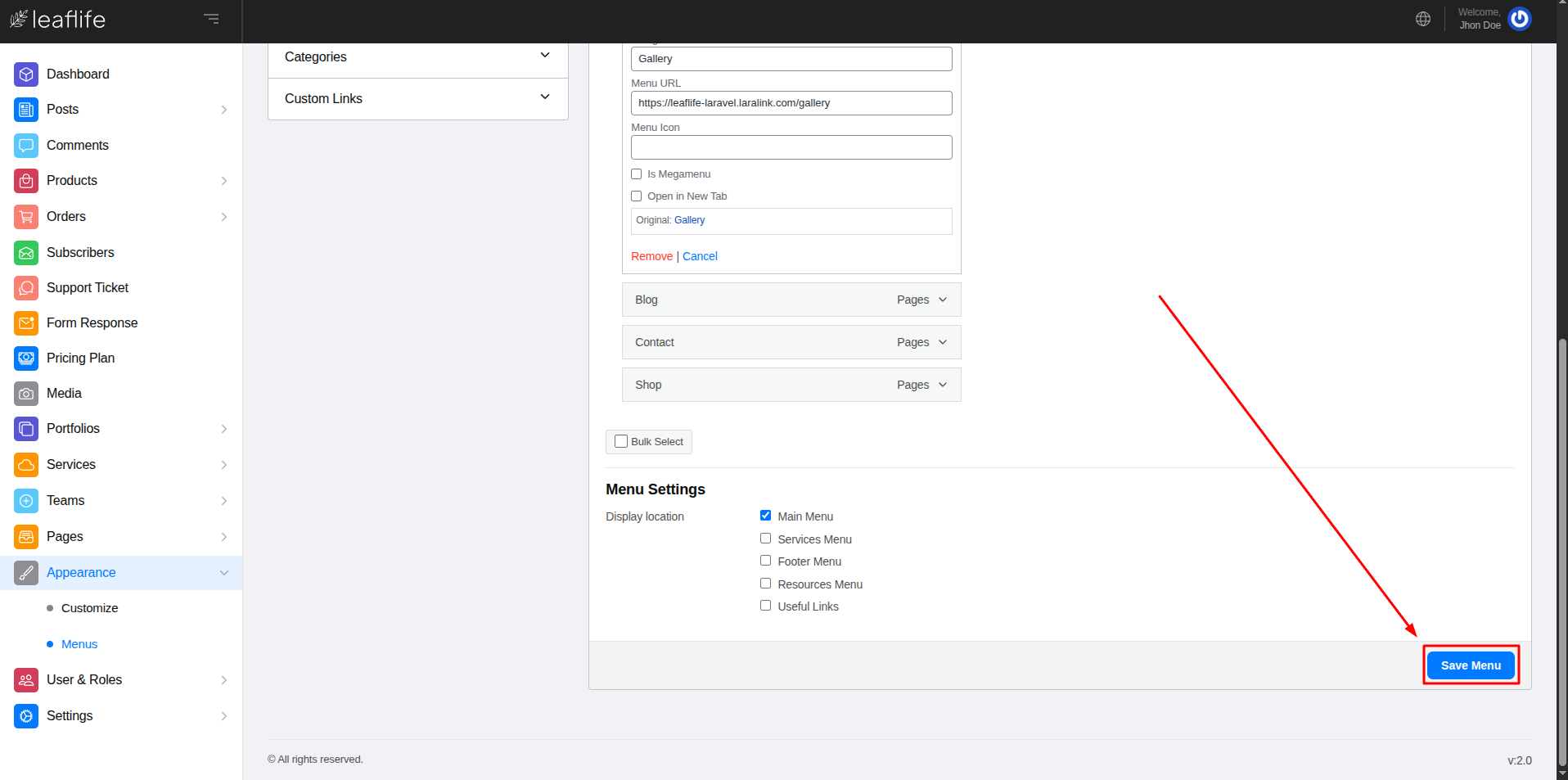Screen dimensions: 1568x780
Task: Expand the Services submenu chevron
Action: [x=223, y=465]
